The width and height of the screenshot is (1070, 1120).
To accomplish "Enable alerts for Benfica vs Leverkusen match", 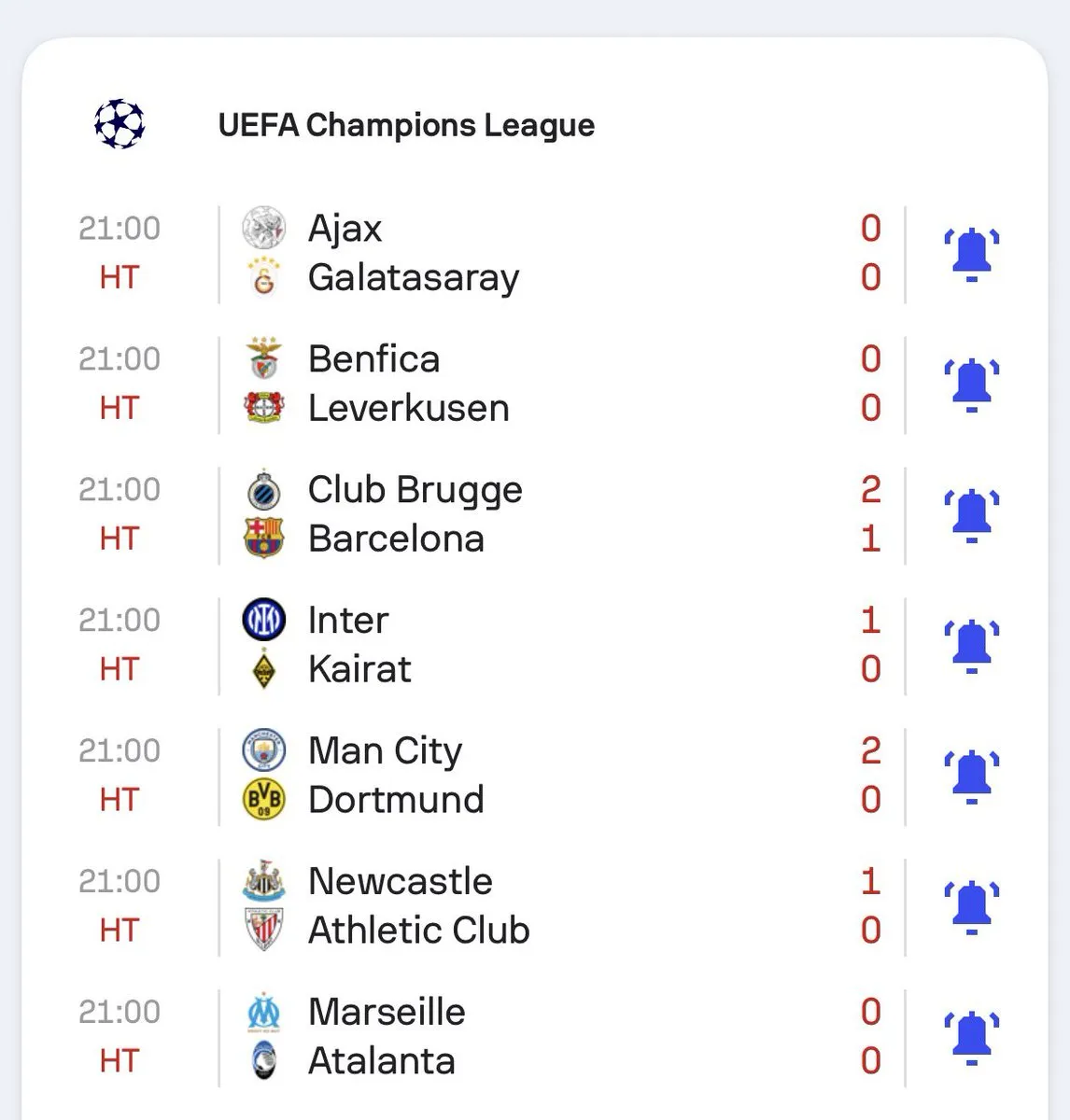I will 971,384.
